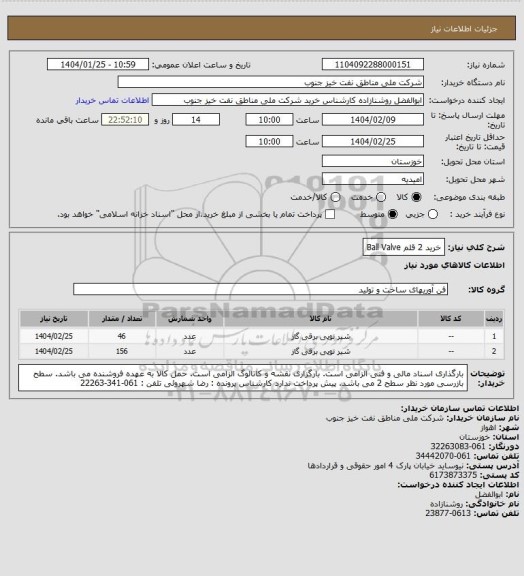Click the delivery province field خوزستان
Image resolution: width=524 pixels, height=576 pixels.
pyautogui.click(x=373, y=161)
